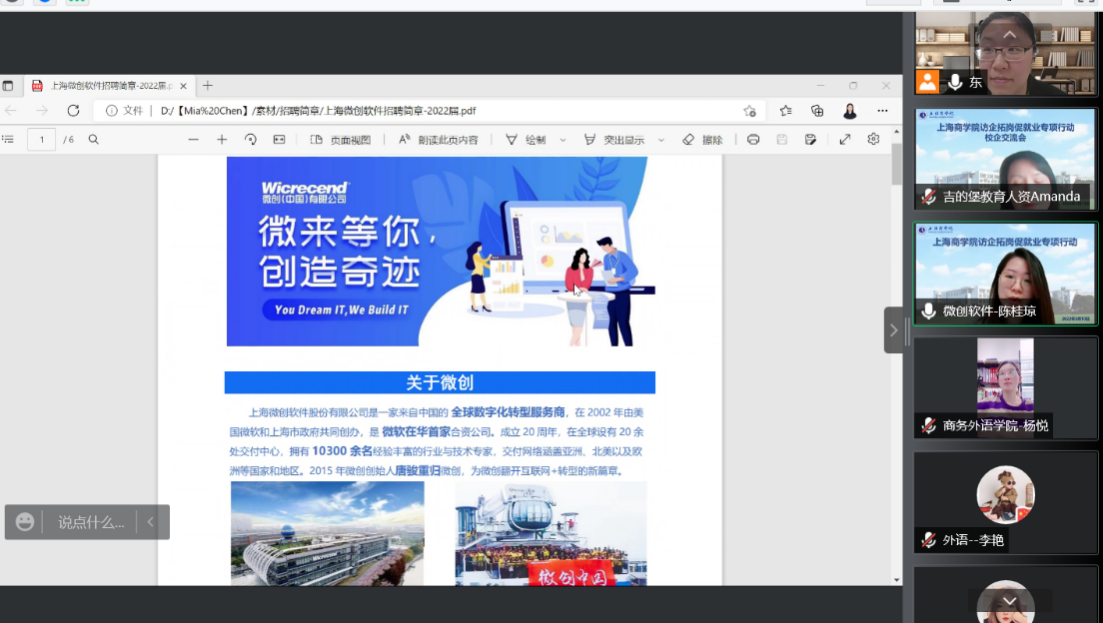
Task: Print the recruitment PDF
Action: tap(754, 139)
